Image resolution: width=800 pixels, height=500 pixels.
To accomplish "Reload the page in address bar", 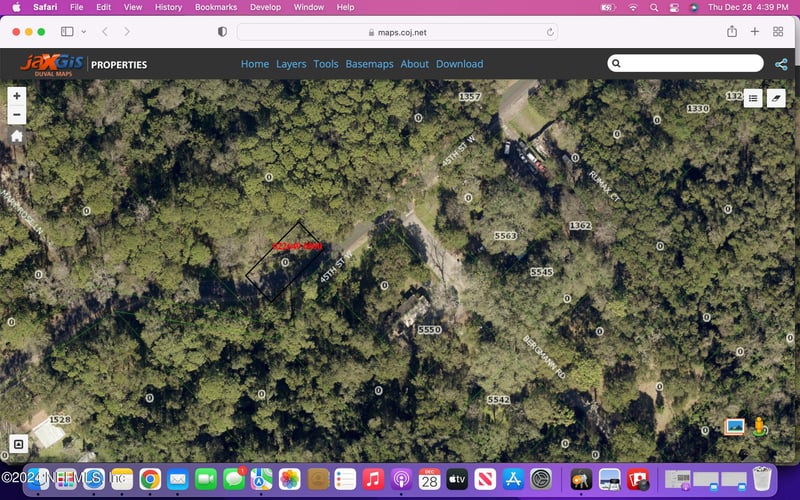I will pos(550,32).
